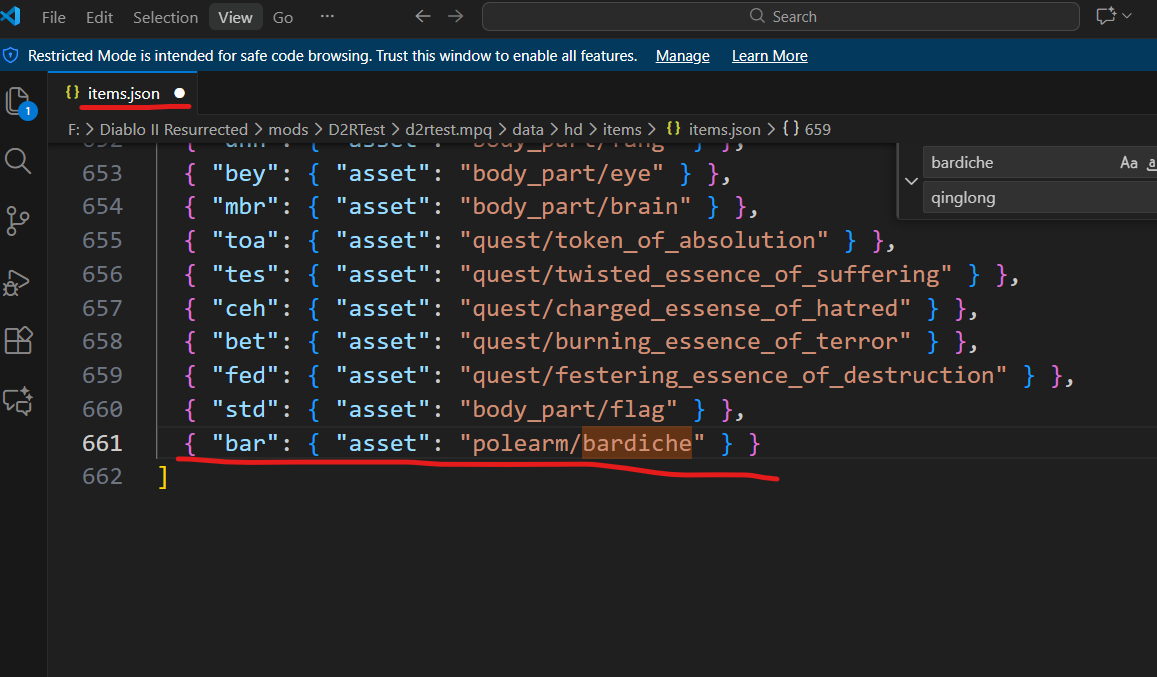Click the Copilot chat icon in title bar
The height and width of the screenshot is (677, 1157).
[1106, 17]
